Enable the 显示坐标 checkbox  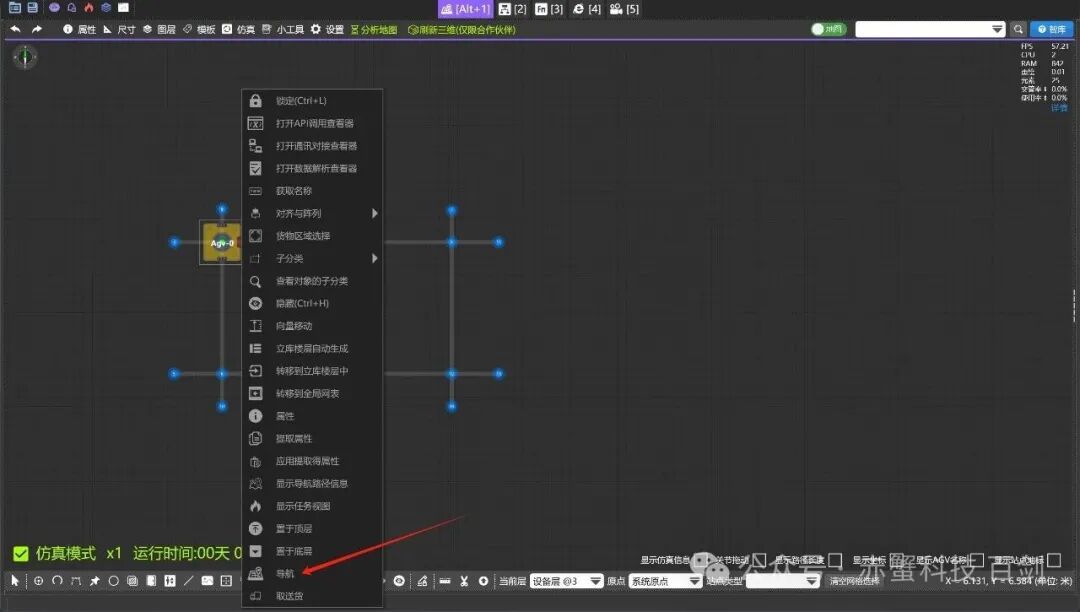pyautogui.click(x=897, y=560)
